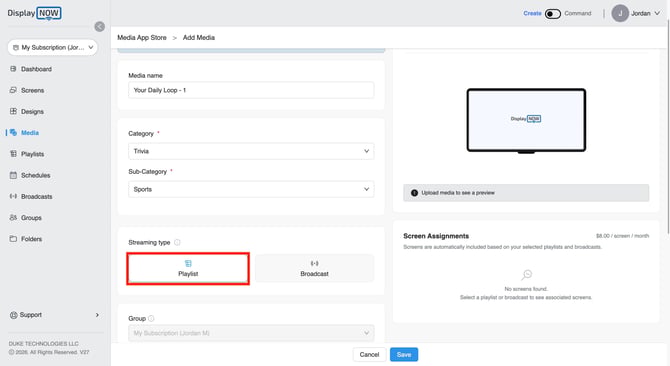
Task: Click the Folders icon in sidebar
Action: [x=13, y=239]
